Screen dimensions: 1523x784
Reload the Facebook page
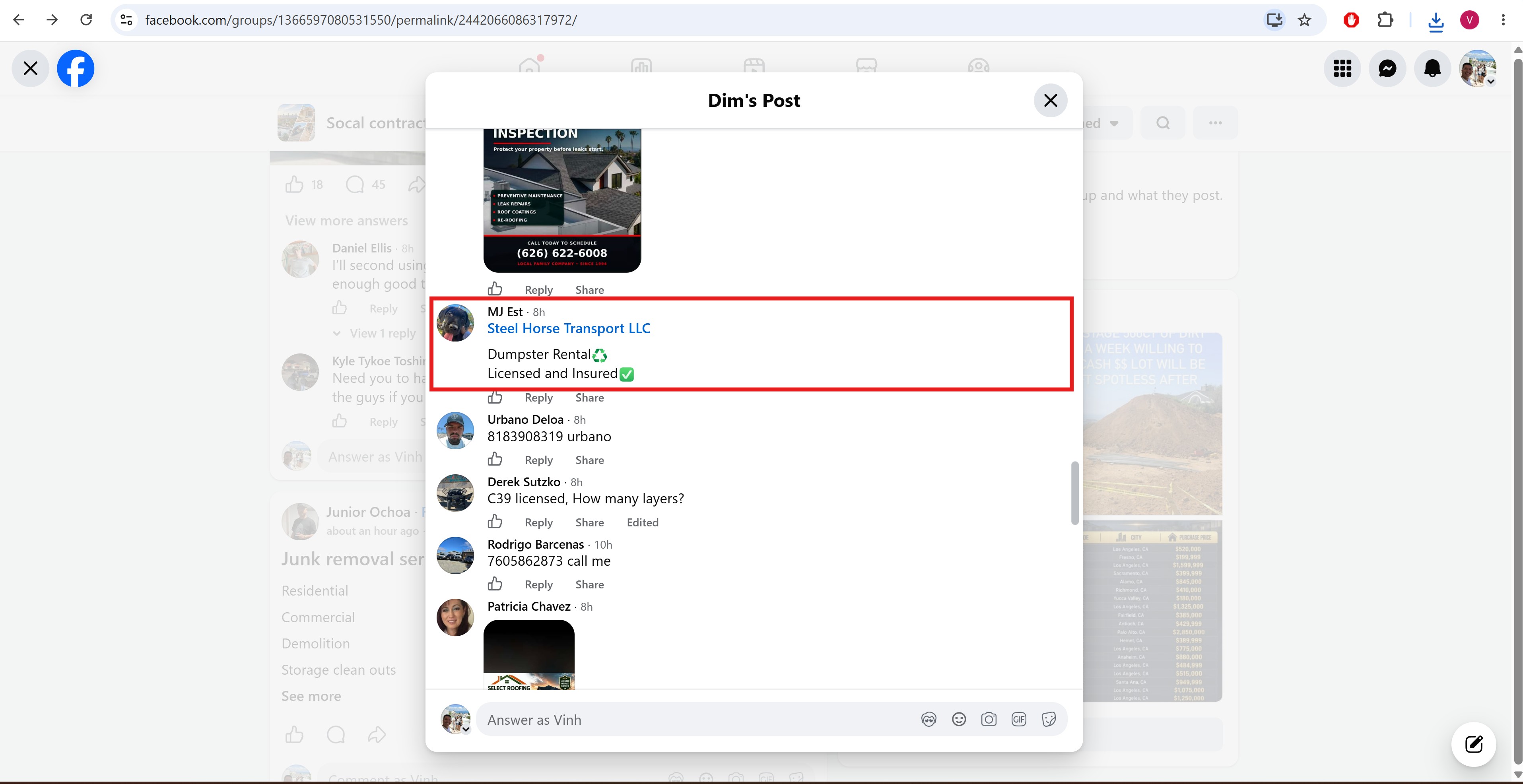(x=86, y=20)
